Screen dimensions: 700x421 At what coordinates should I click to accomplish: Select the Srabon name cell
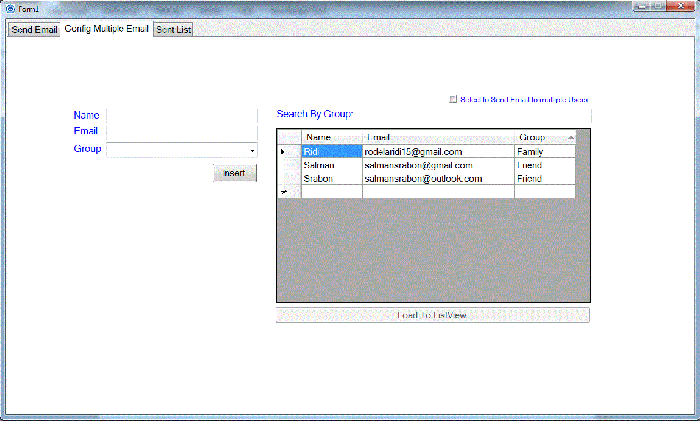pos(332,179)
